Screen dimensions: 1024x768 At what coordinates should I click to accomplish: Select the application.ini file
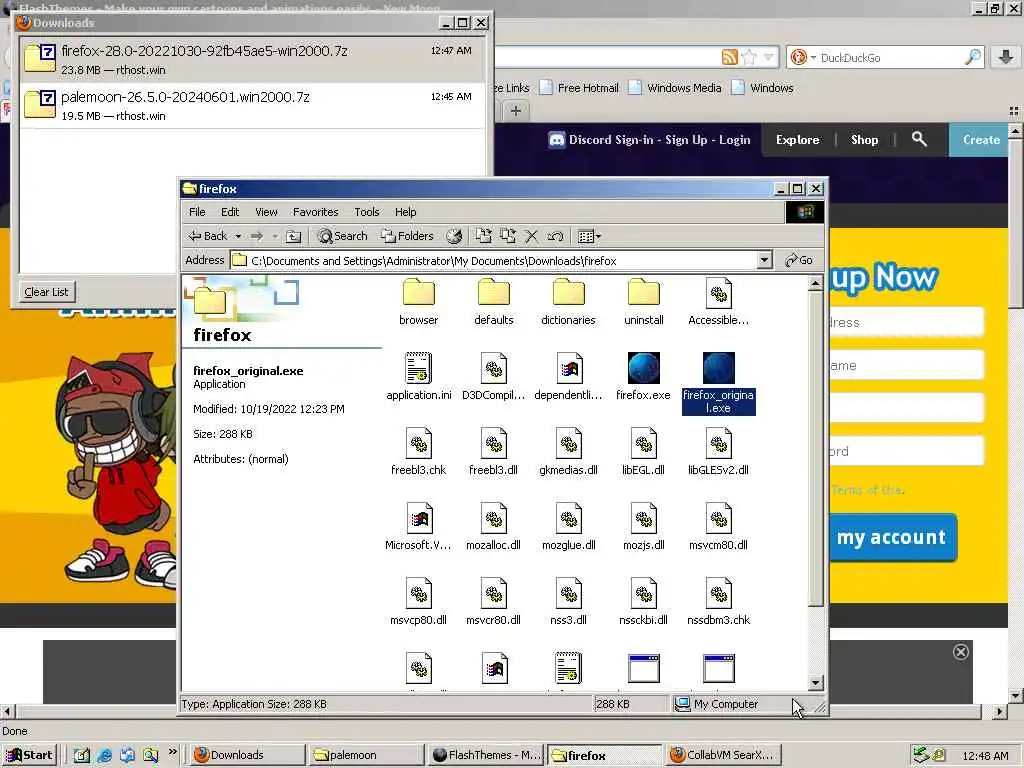point(419,376)
